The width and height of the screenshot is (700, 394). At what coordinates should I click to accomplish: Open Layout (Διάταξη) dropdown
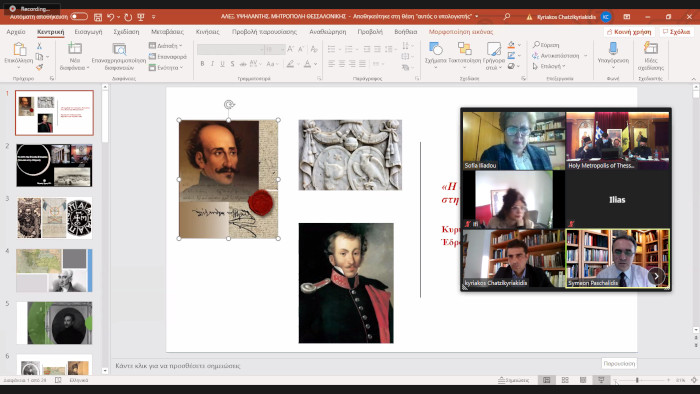click(x=166, y=46)
